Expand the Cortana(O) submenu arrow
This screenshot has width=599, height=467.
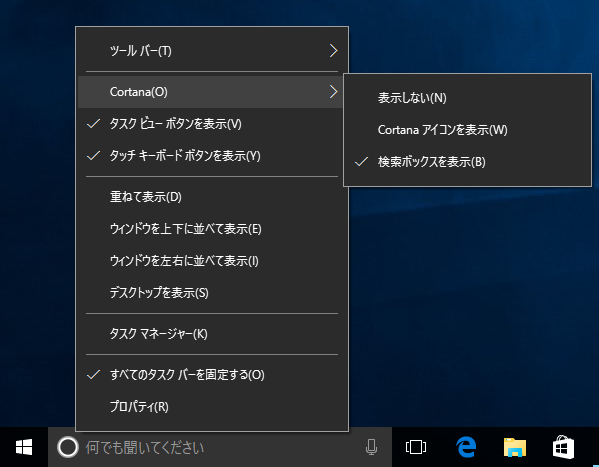(x=333, y=92)
